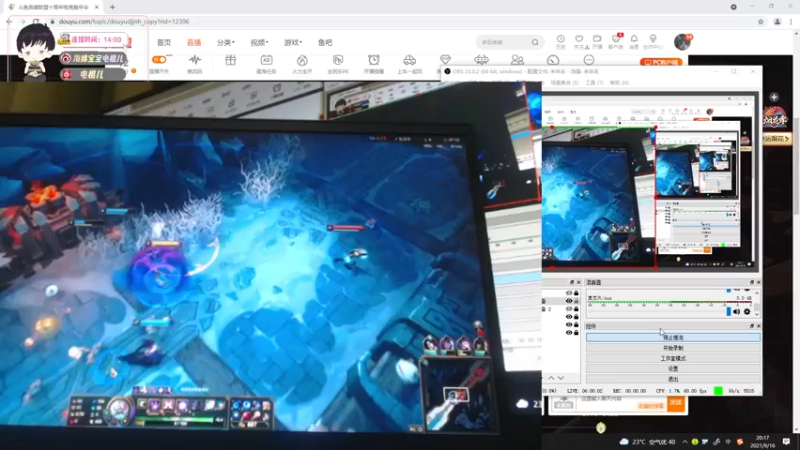Expand the 分类 category dropdown
The width and height of the screenshot is (800, 450).
tap(226, 42)
